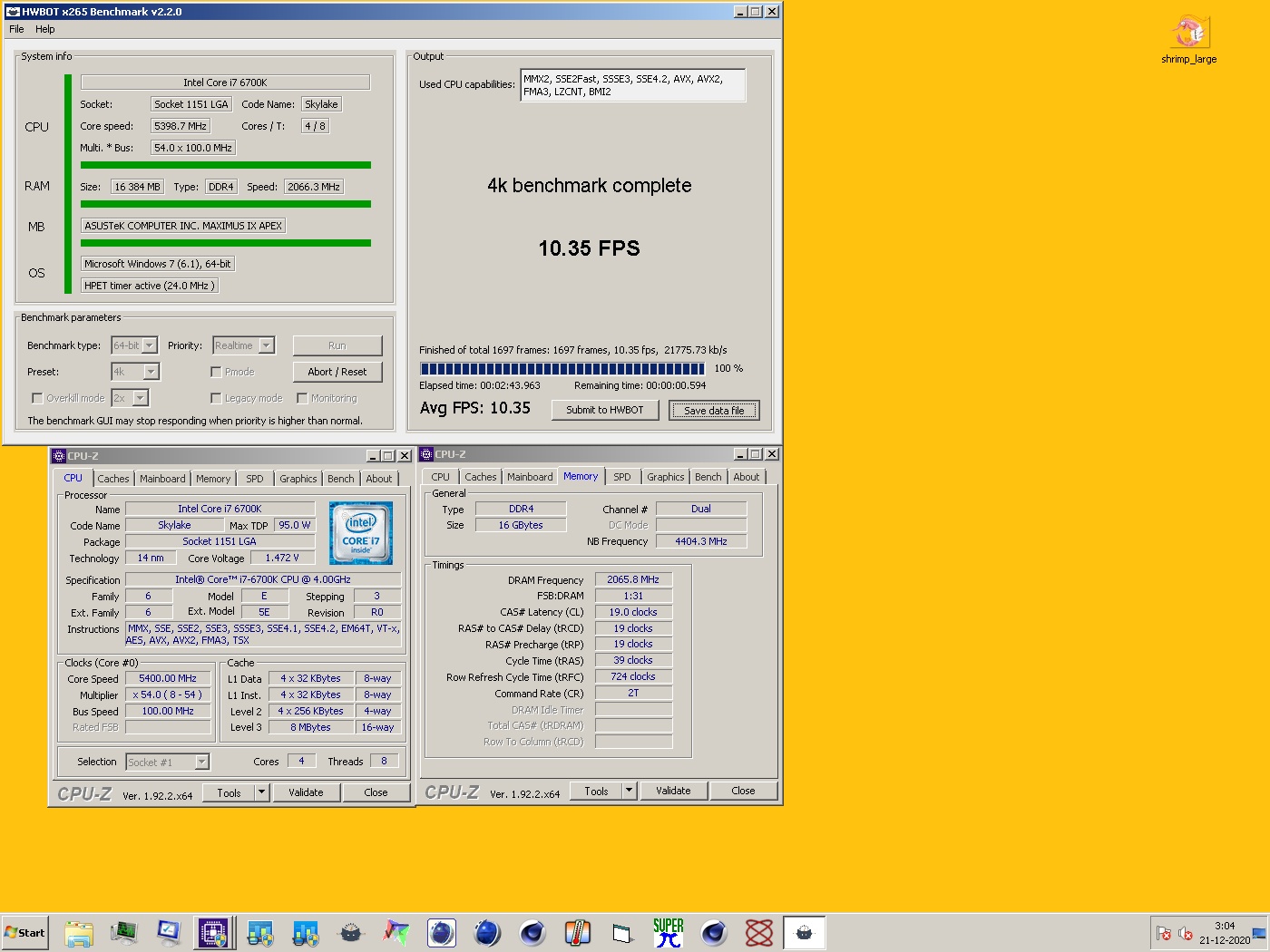Enable the Monitoring checkbox
This screenshot has height=952, width=1270.
point(302,398)
